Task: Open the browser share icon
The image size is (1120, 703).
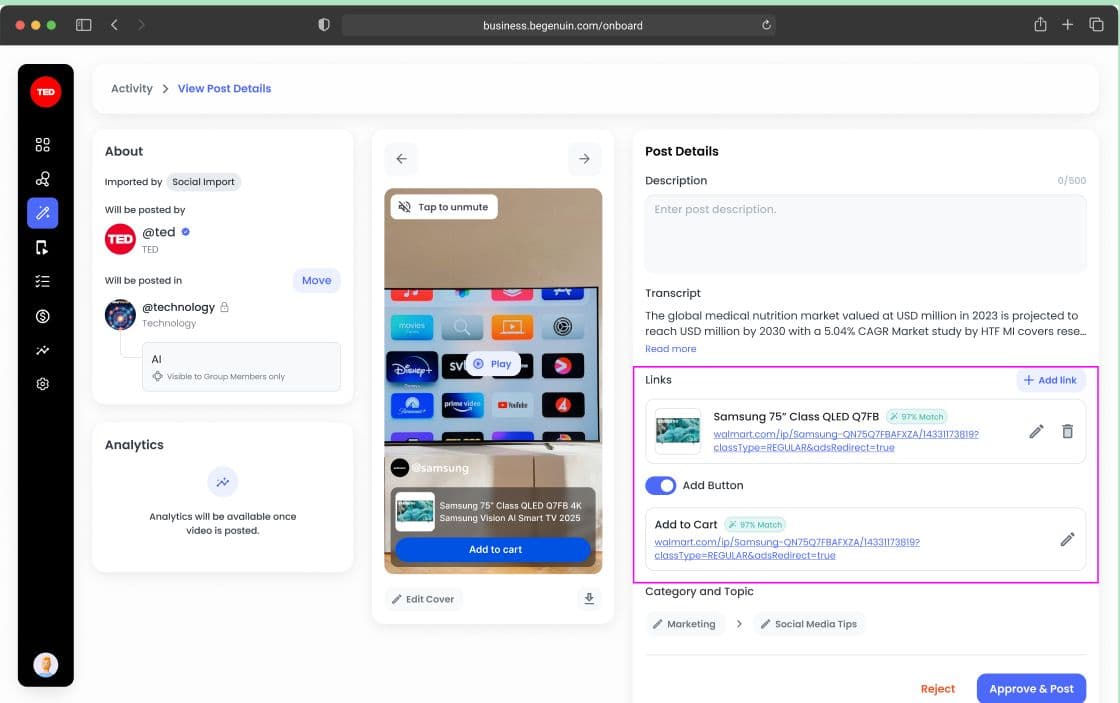Action: (x=1040, y=24)
